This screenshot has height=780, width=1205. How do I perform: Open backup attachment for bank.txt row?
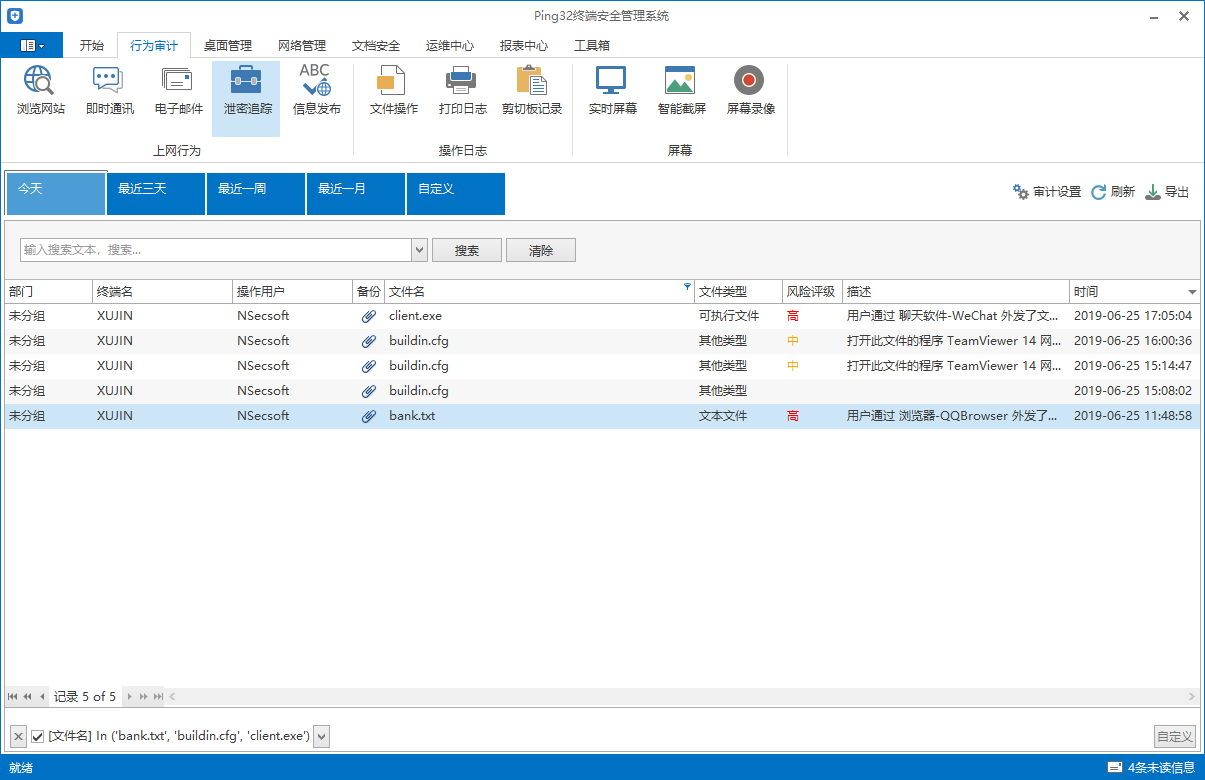[369, 416]
